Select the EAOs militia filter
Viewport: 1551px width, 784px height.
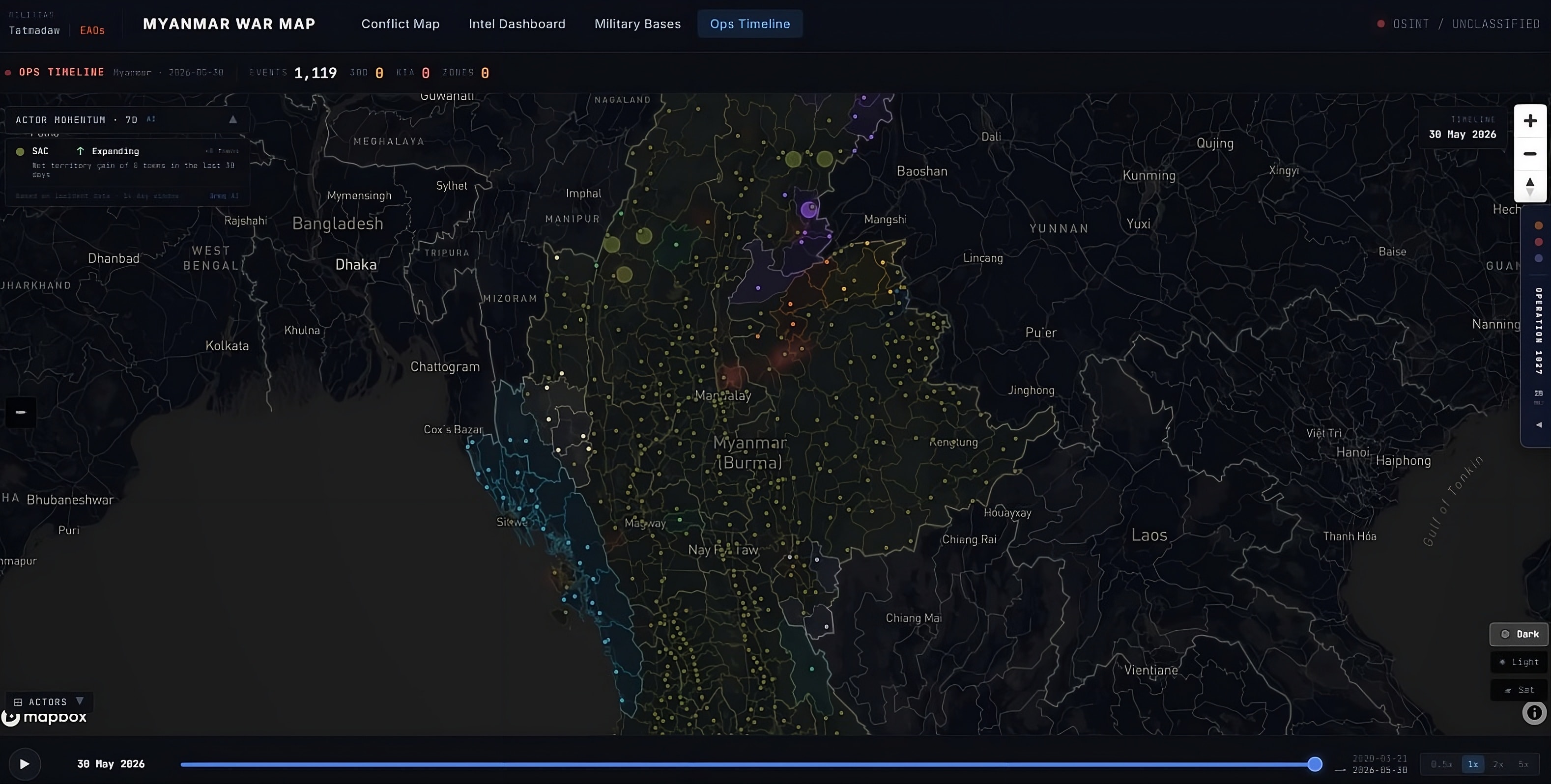92,30
